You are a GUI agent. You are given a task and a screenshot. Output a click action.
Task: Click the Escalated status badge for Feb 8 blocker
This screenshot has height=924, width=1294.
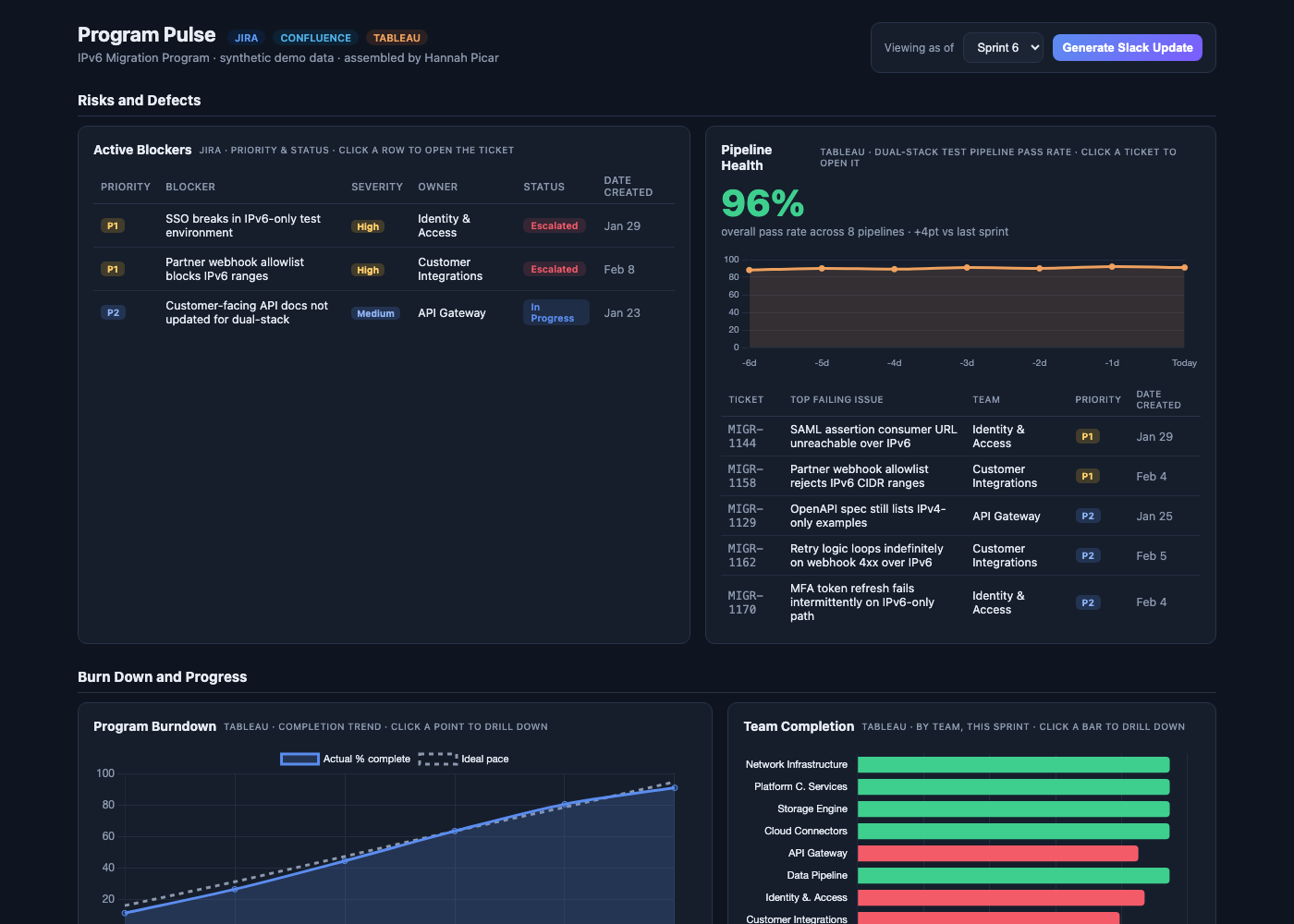tap(554, 269)
